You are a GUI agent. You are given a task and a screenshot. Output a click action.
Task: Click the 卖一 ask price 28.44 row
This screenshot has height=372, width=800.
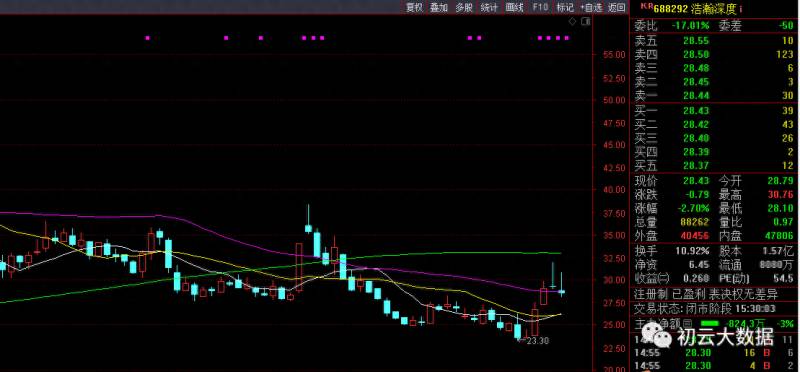714,96
